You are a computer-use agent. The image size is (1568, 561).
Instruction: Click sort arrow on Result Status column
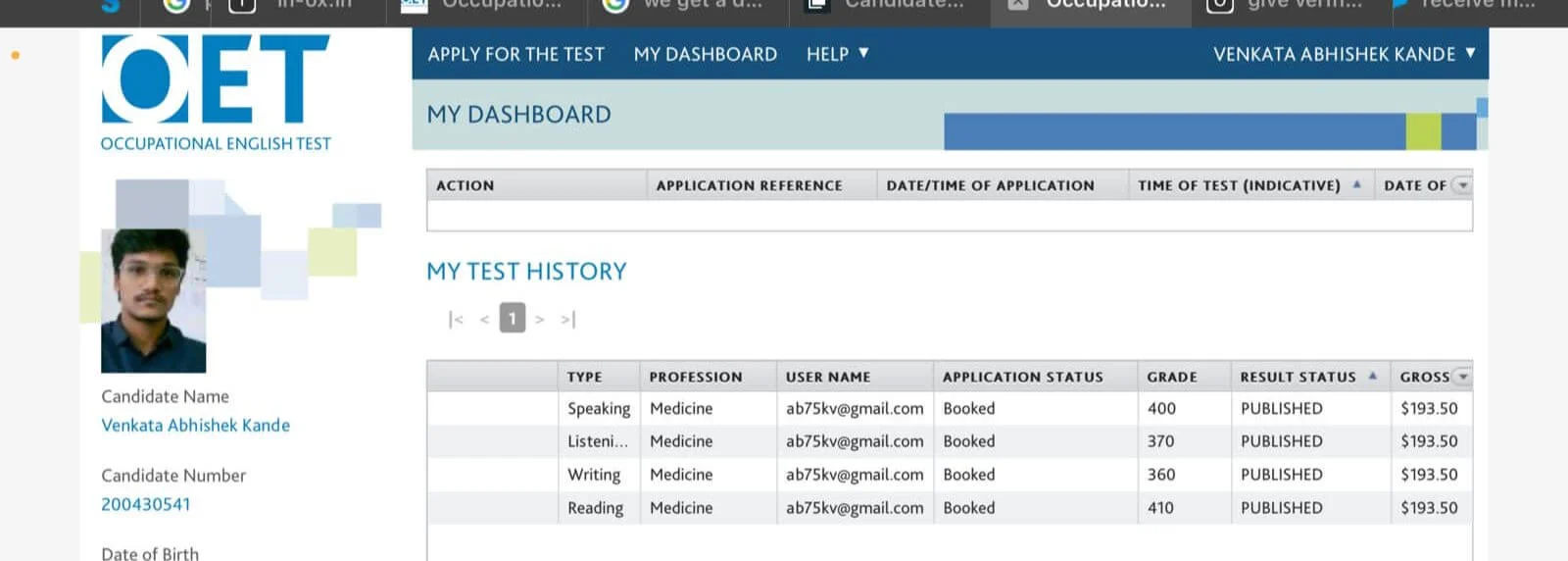coord(1372,376)
